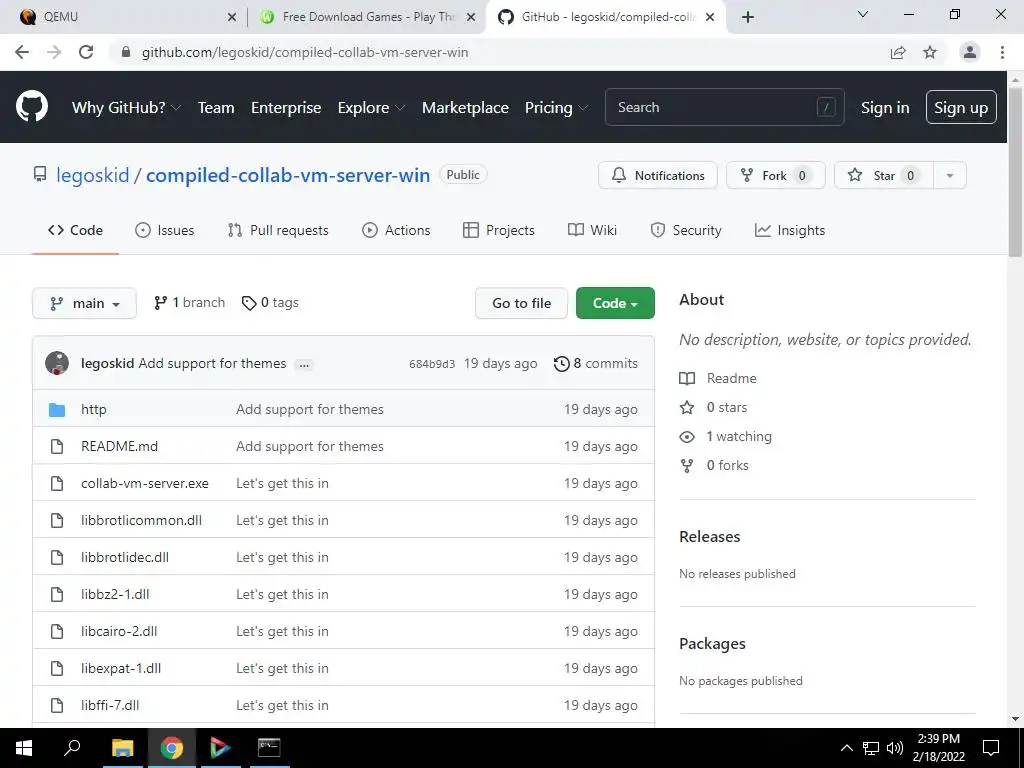Switch to the Wiki tab
This screenshot has width=1024, height=768.
(x=592, y=230)
